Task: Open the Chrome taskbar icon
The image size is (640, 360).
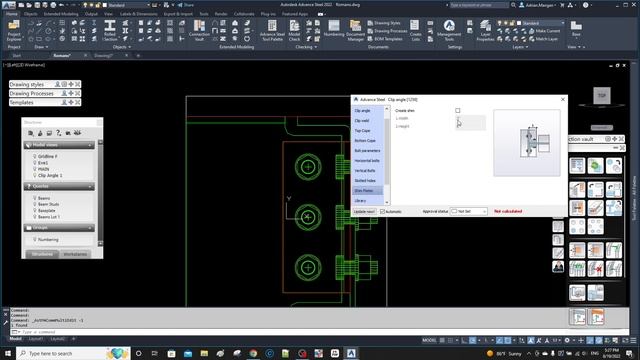Action: 253,353
